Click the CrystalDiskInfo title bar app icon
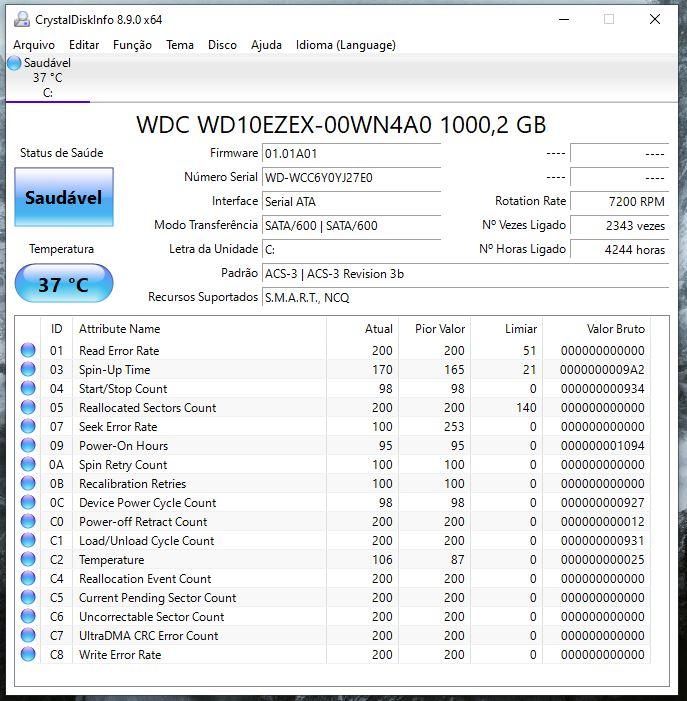This screenshot has height=701, width=687. coord(21,19)
